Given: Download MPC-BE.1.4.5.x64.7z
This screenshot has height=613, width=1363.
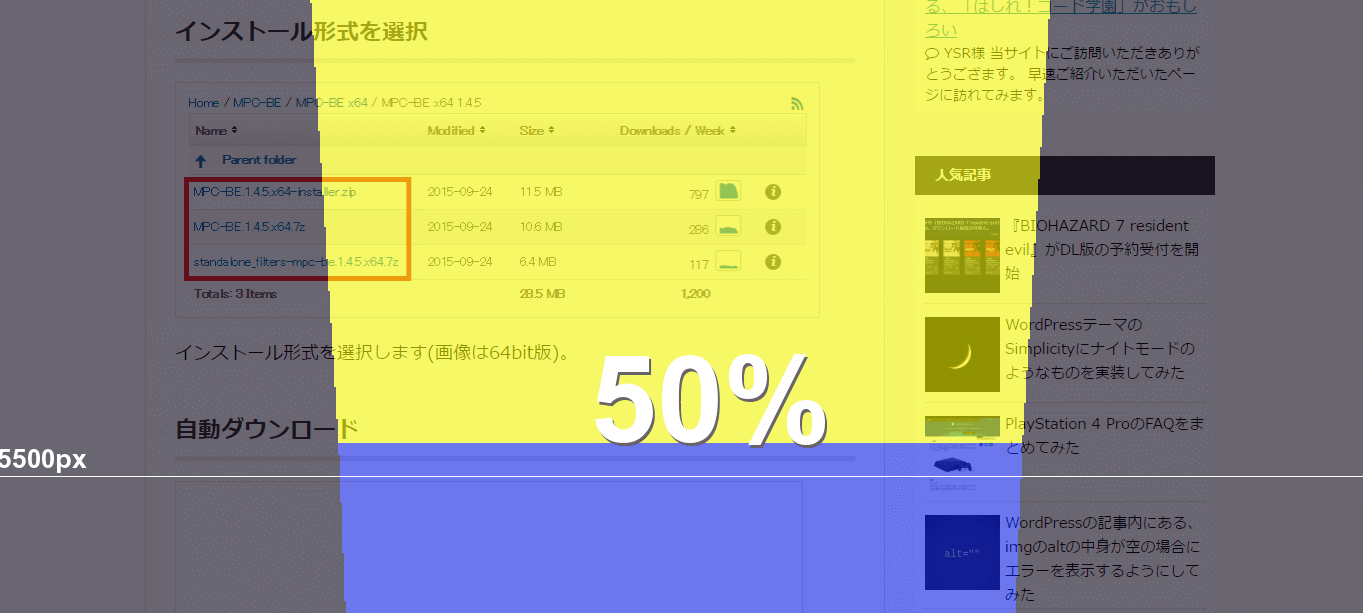Looking at the screenshot, I should (x=249, y=227).
